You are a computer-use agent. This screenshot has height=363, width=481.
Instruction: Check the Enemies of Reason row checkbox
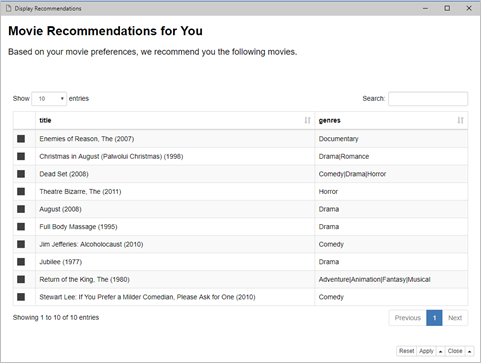(x=21, y=139)
